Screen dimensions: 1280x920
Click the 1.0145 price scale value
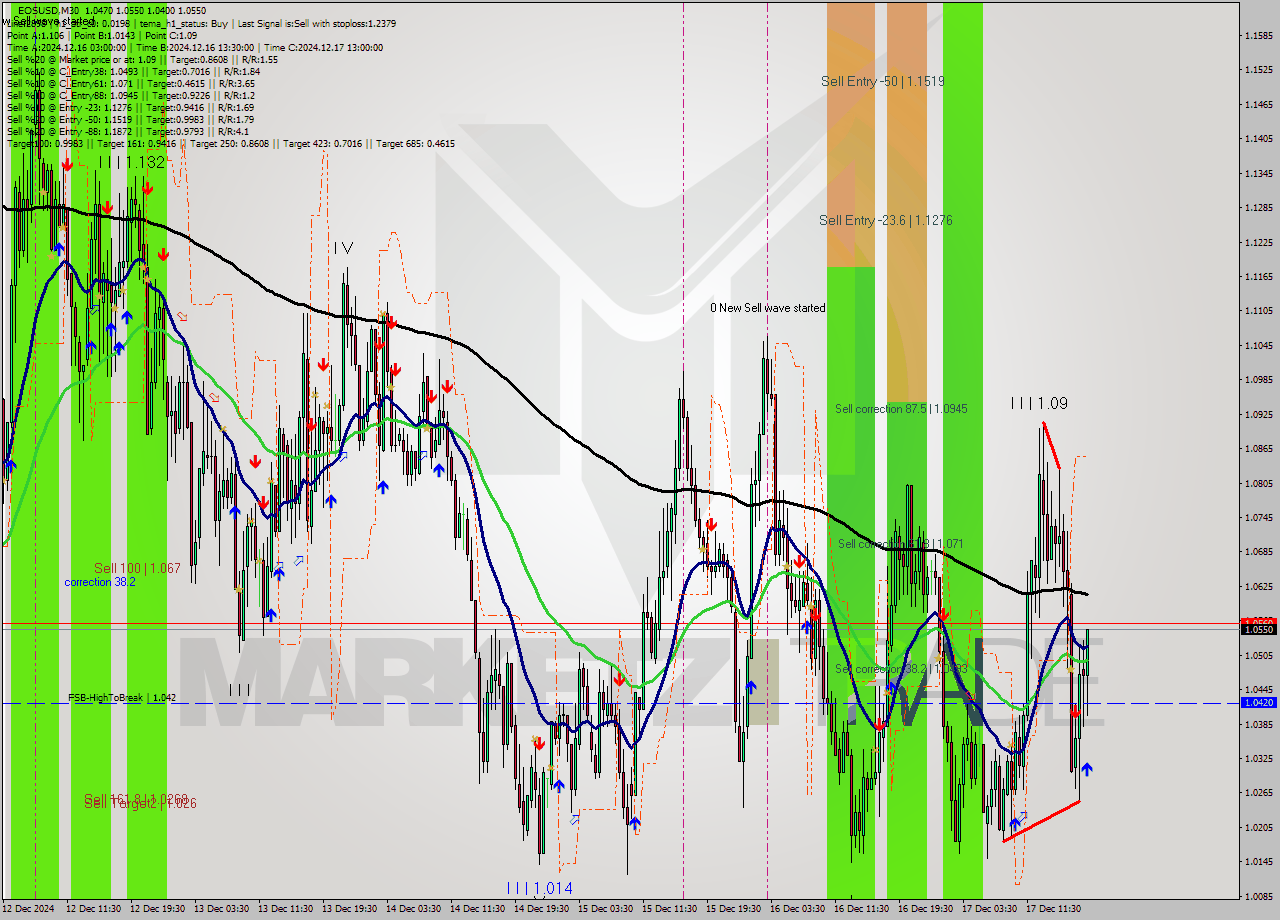pyautogui.click(x=1257, y=861)
